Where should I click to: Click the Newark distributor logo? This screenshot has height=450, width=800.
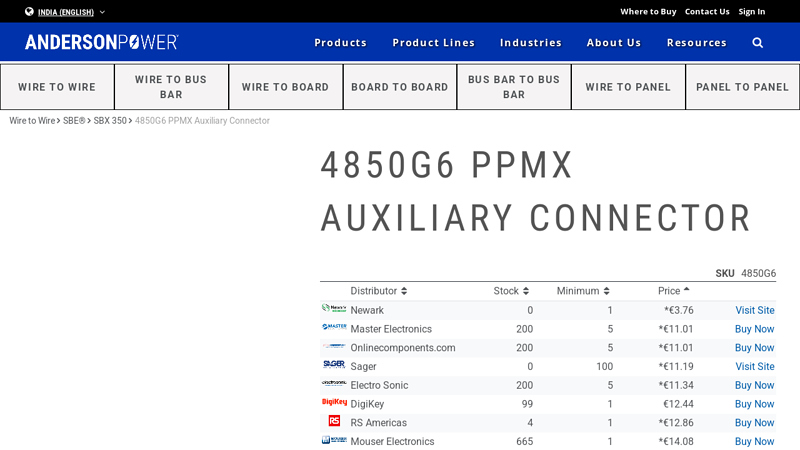[x=334, y=308]
